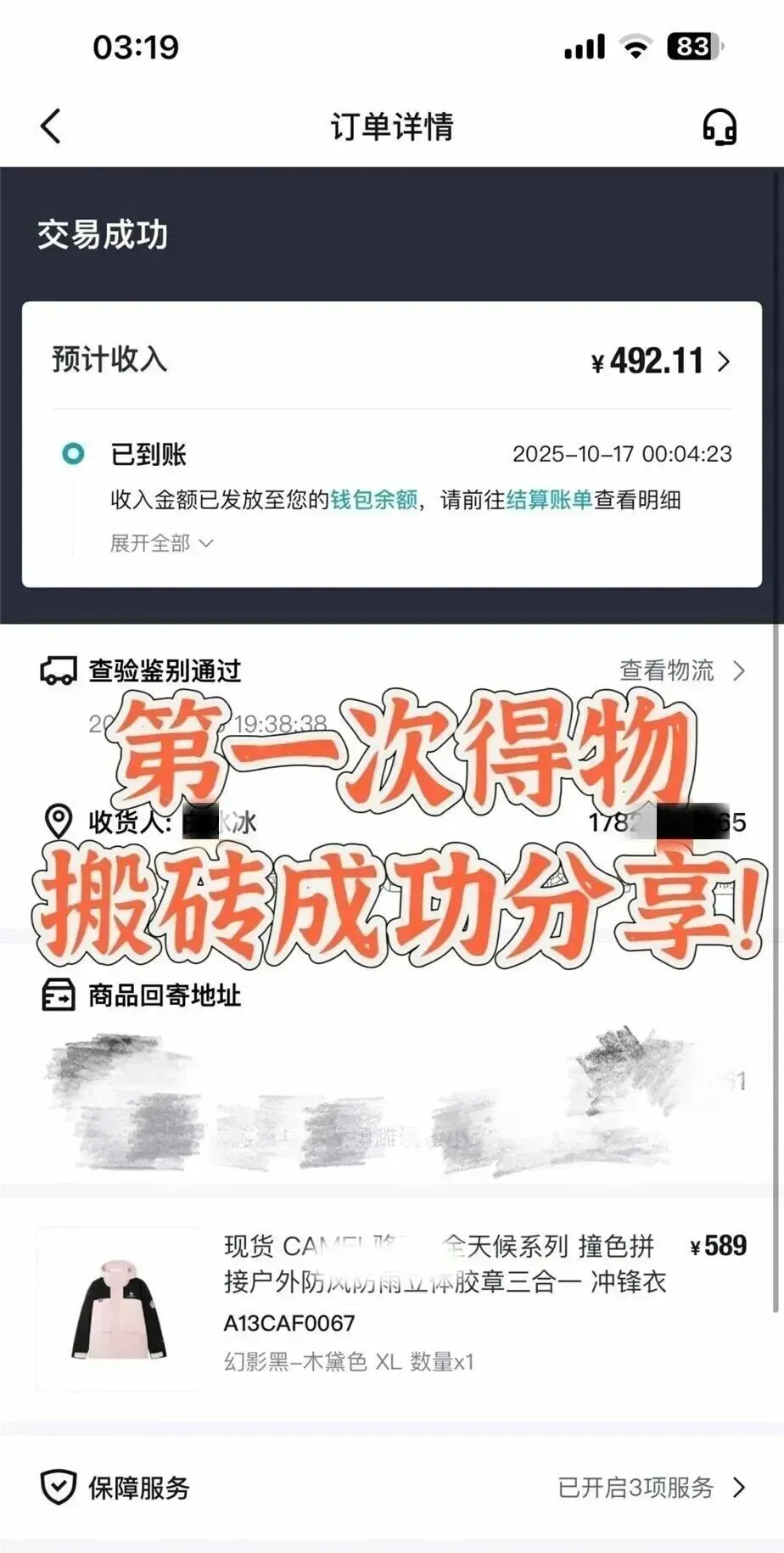The height and width of the screenshot is (1553, 784).
Task: Open the jacket product thumbnail
Action: pos(119,1308)
